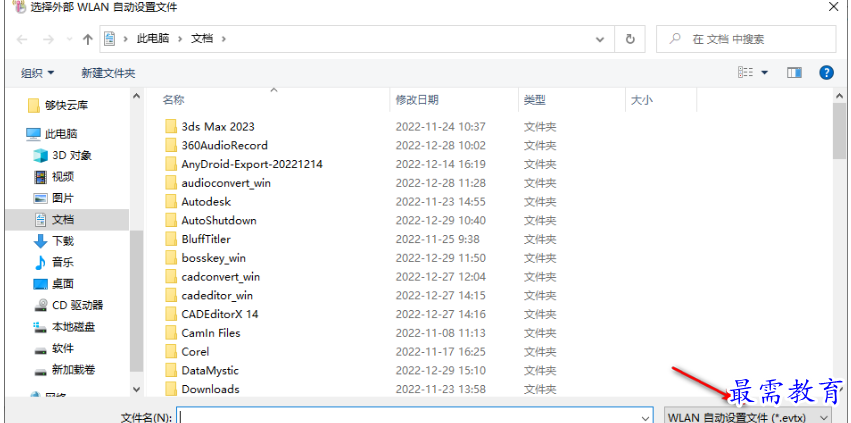851x423 pixels.
Task: Expand the chevron after 文档 breadcrumb
Action: pyautogui.click(x=224, y=39)
